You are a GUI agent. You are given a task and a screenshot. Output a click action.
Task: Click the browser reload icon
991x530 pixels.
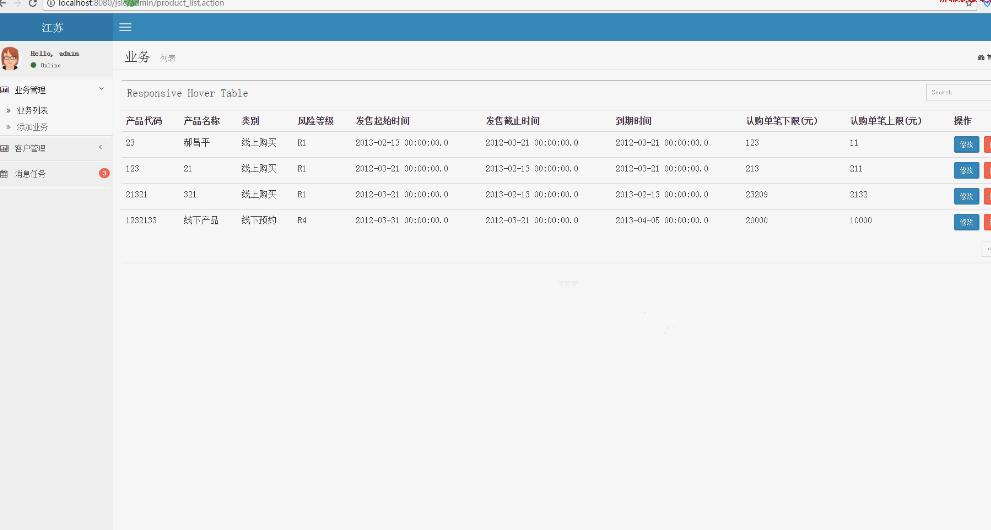pyautogui.click(x=32, y=3)
